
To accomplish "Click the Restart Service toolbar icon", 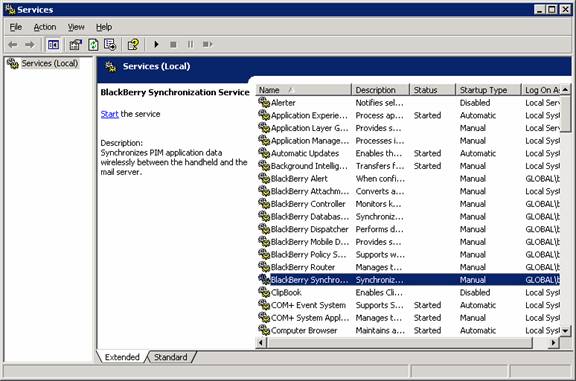I will click(x=207, y=44).
